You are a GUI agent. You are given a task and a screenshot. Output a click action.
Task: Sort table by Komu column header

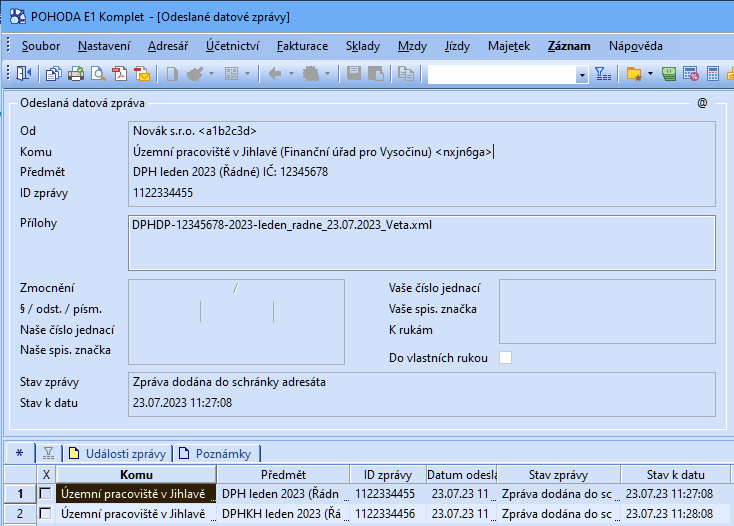pos(136,475)
